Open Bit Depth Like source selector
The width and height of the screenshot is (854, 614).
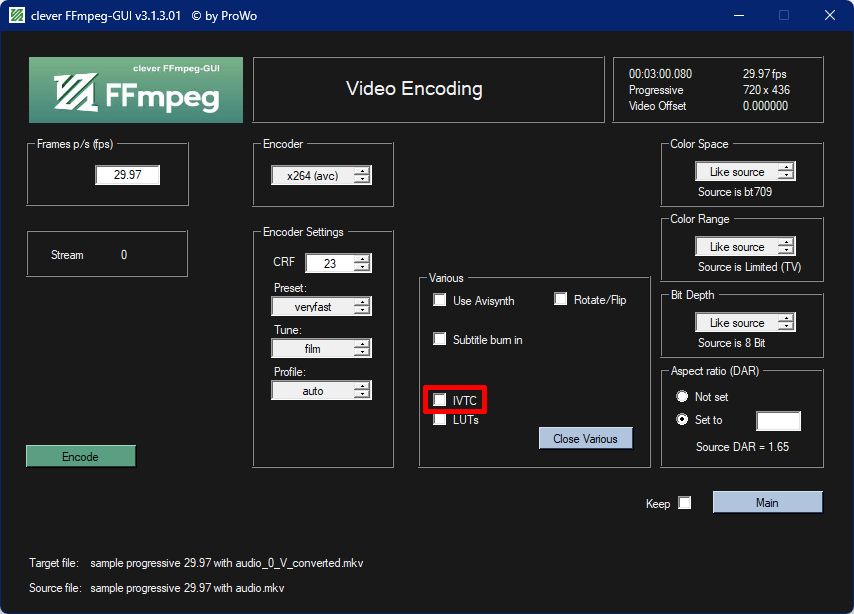point(745,322)
